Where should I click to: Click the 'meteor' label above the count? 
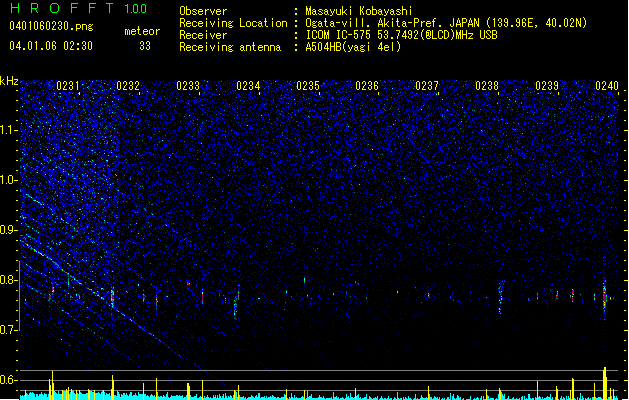142,31
